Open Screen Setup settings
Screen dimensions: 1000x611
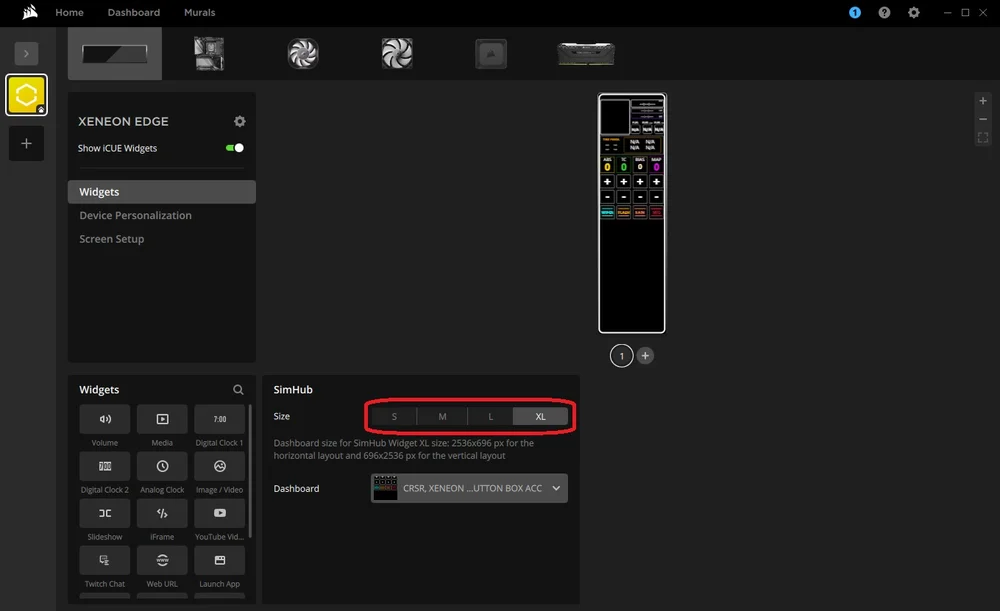110,239
